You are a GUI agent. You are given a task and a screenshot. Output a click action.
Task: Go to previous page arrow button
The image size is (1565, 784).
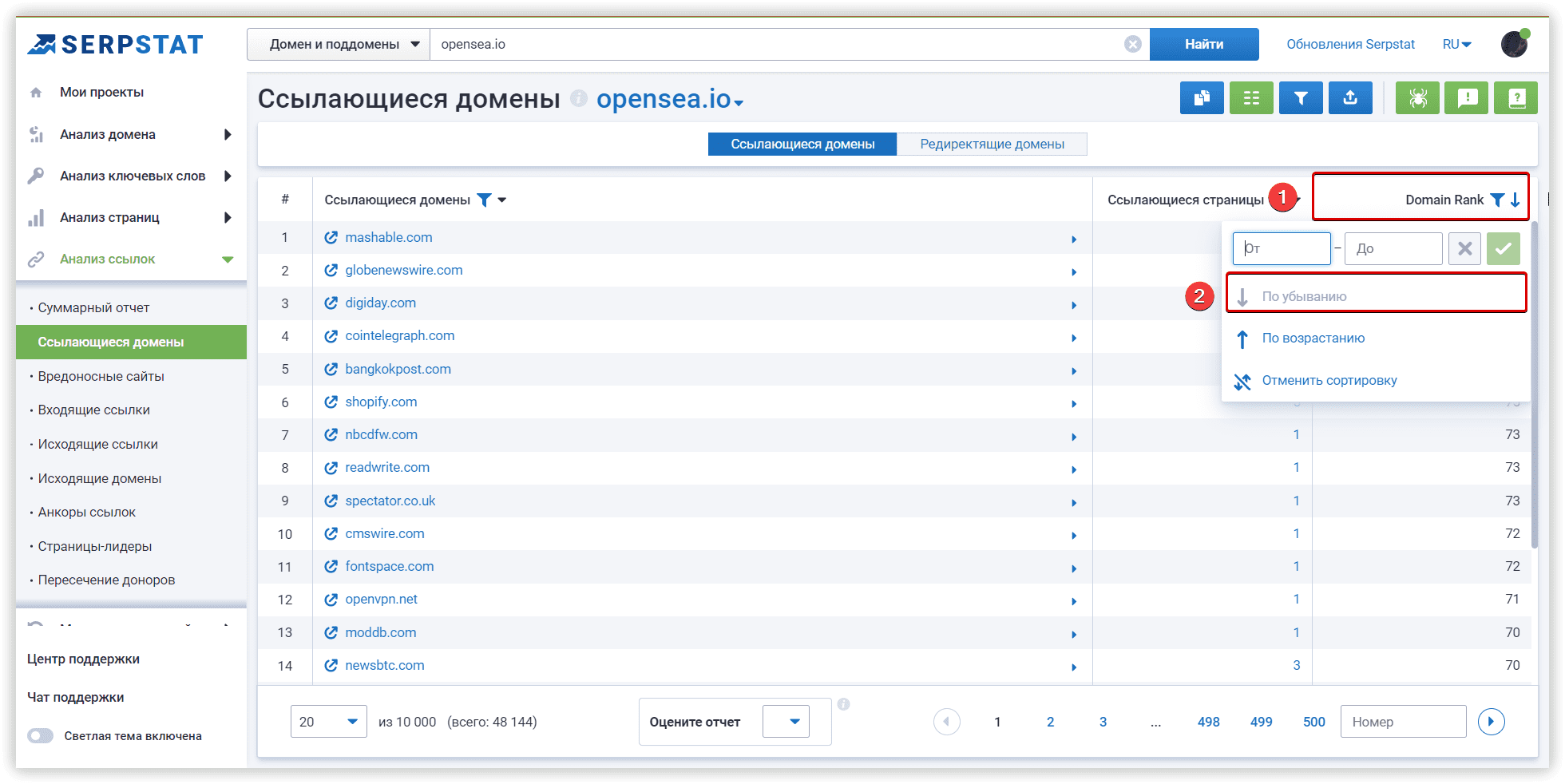[947, 722]
